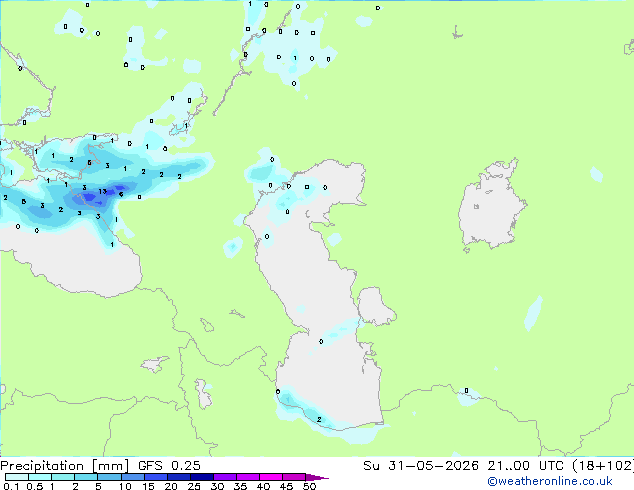Click the "30" legend scale label
The image size is (634, 490).
tap(217, 486)
